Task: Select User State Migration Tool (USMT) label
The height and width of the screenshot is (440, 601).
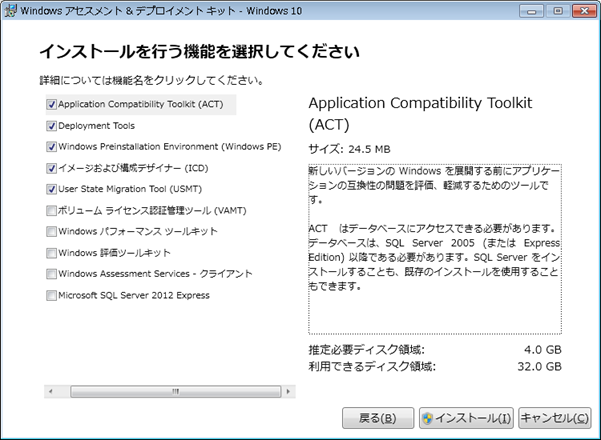Action: [x=130, y=189]
